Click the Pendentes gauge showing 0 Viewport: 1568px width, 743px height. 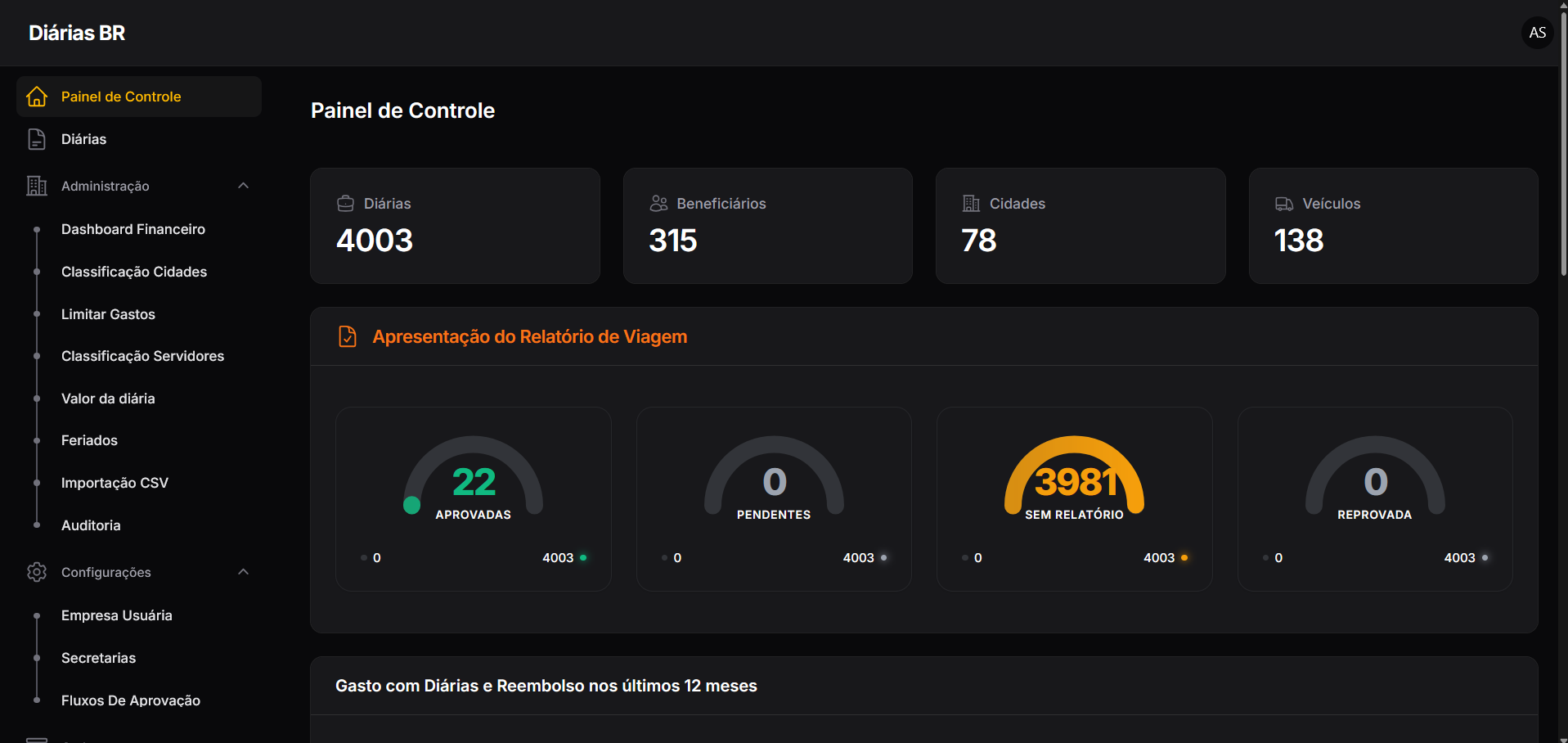tap(774, 475)
